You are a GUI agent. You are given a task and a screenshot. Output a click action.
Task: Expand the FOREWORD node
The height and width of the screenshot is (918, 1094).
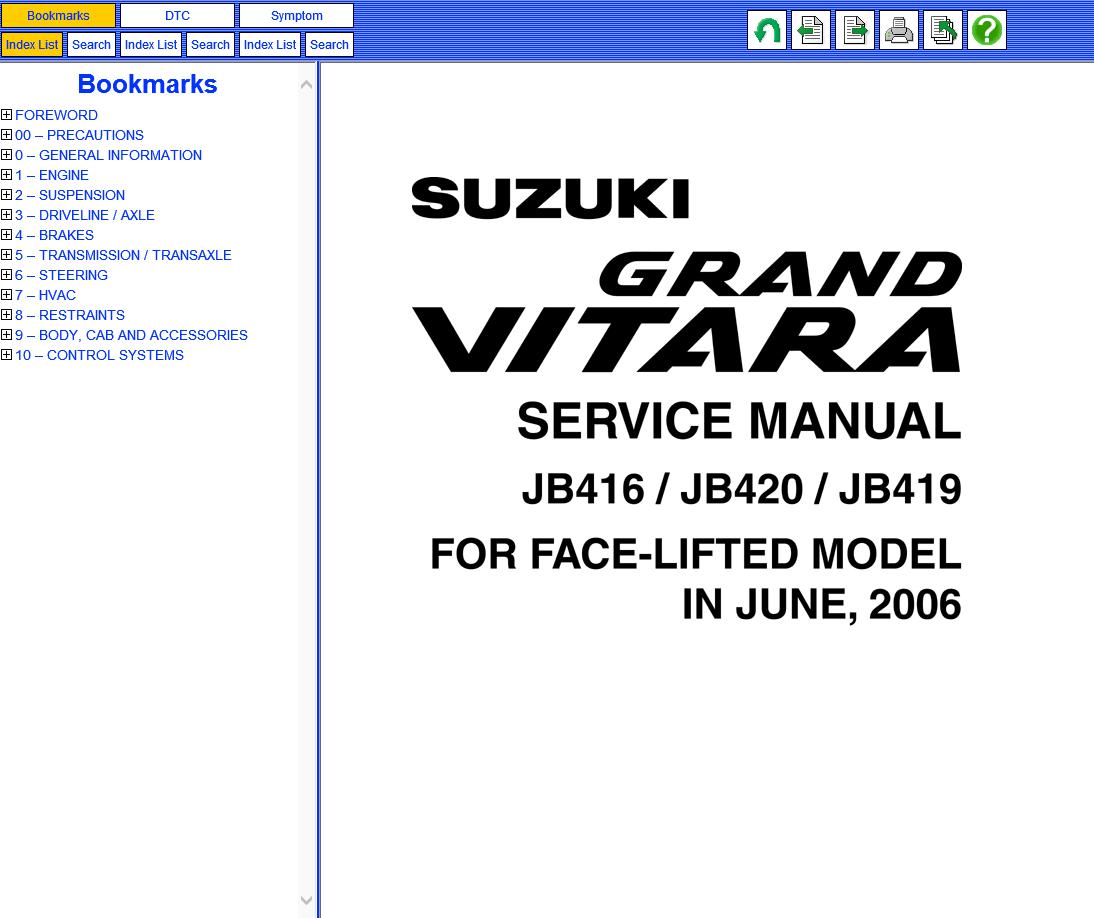point(6,114)
